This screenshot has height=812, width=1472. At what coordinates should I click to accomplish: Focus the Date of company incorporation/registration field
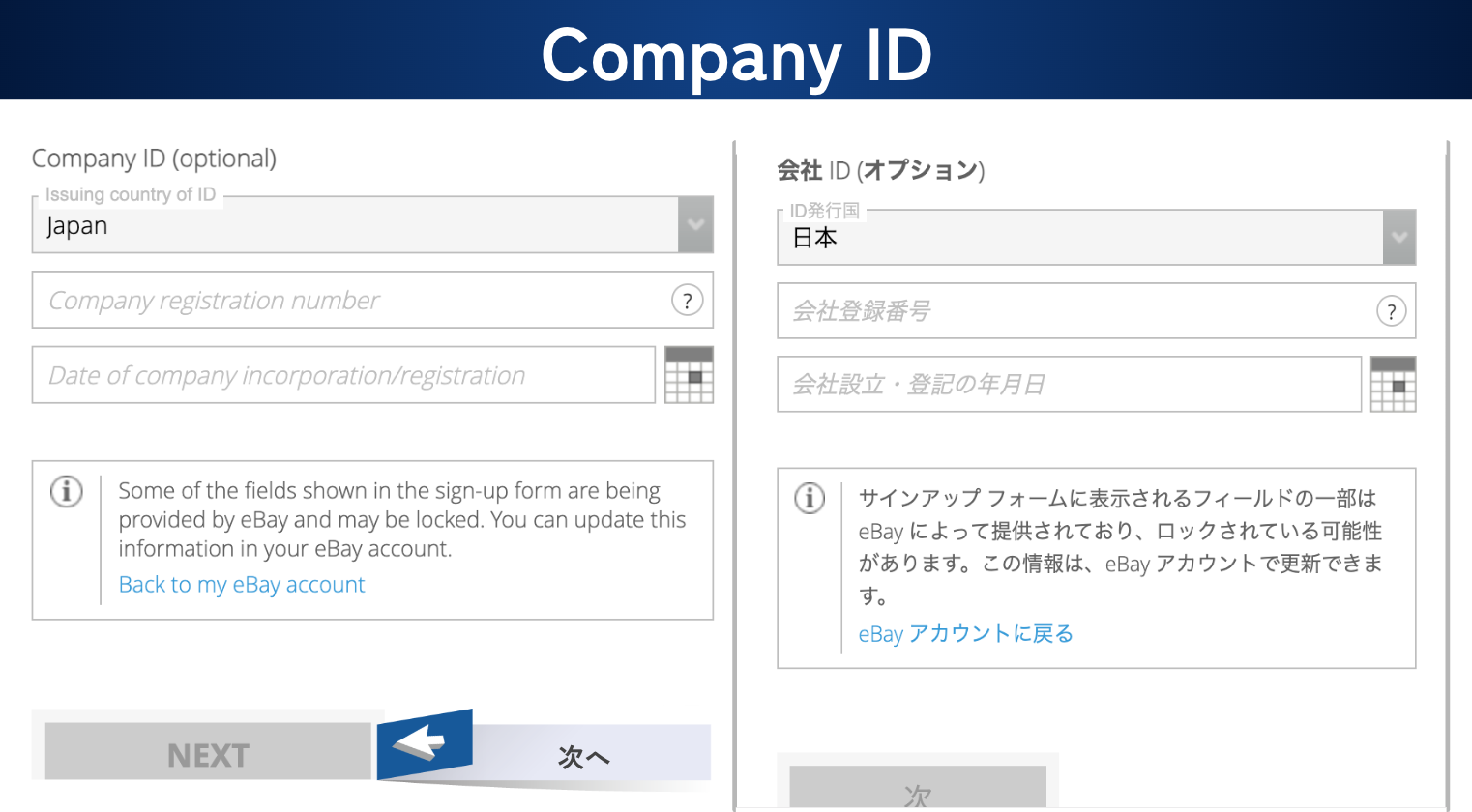[343, 375]
